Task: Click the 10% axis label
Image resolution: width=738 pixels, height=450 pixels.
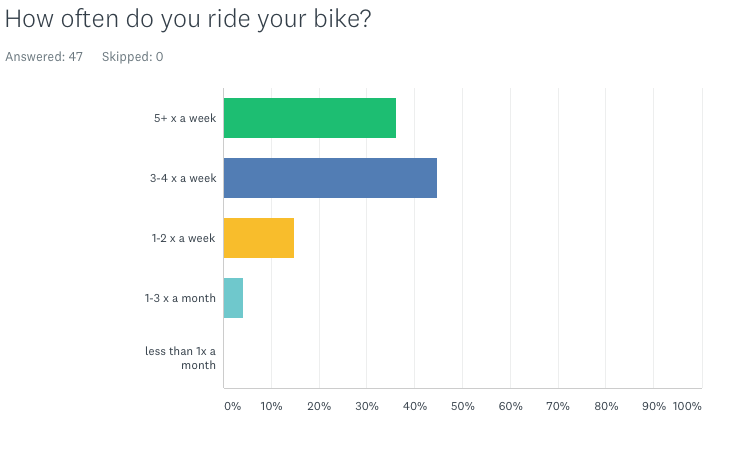Action: [272, 406]
